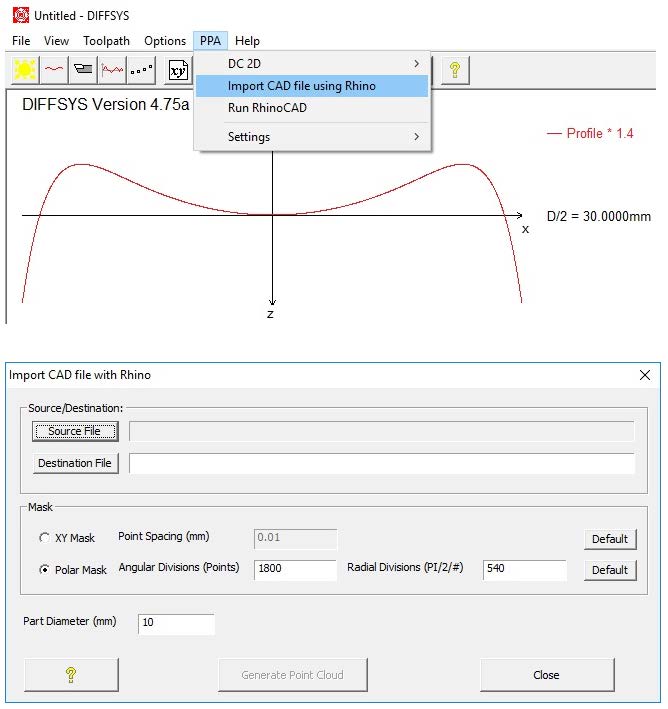Open the Help menu
Viewport: 668px width, 709px height.
[x=247, y=41]
